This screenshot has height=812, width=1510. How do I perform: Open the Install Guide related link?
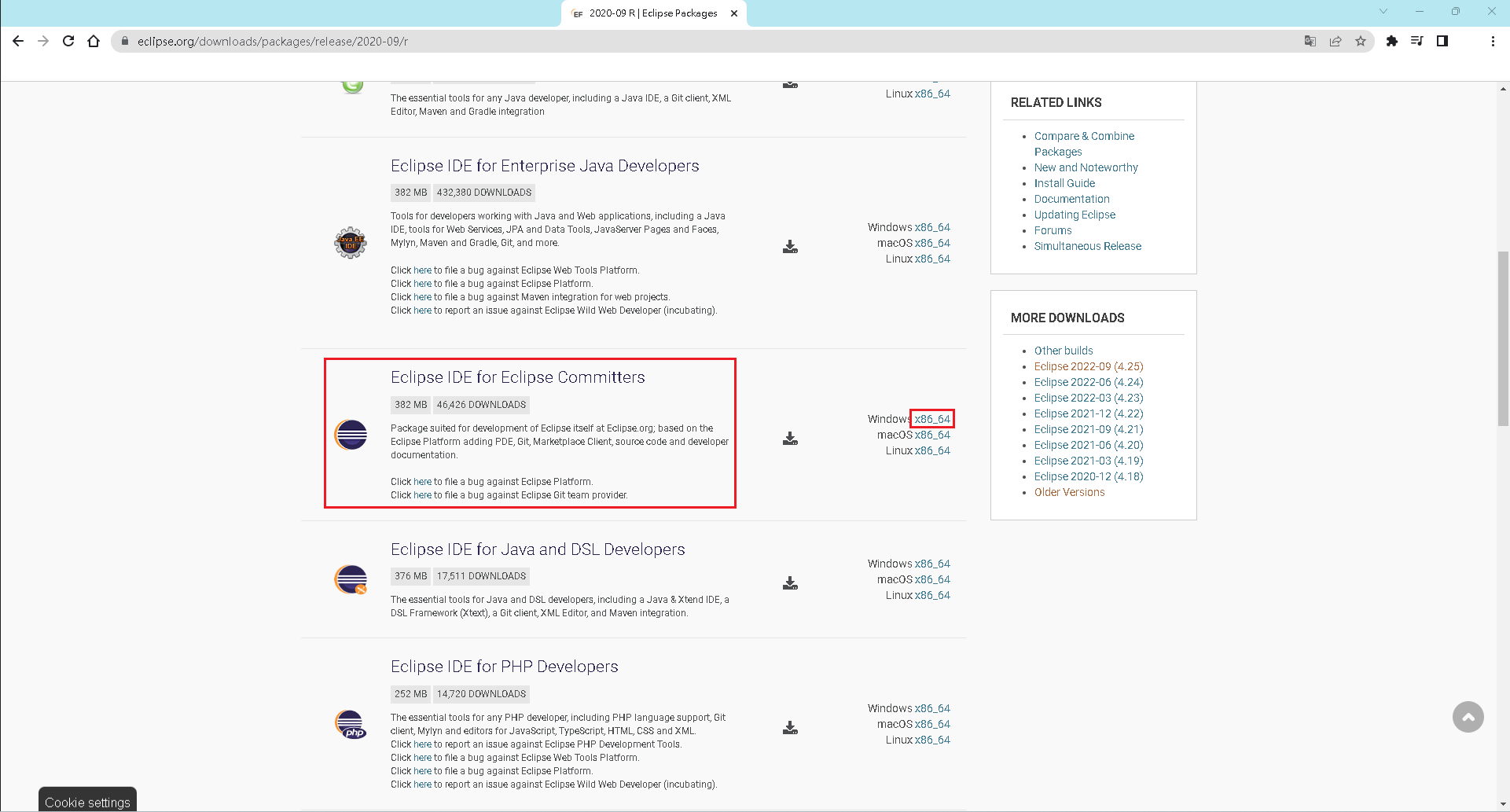coord(1064,183)
